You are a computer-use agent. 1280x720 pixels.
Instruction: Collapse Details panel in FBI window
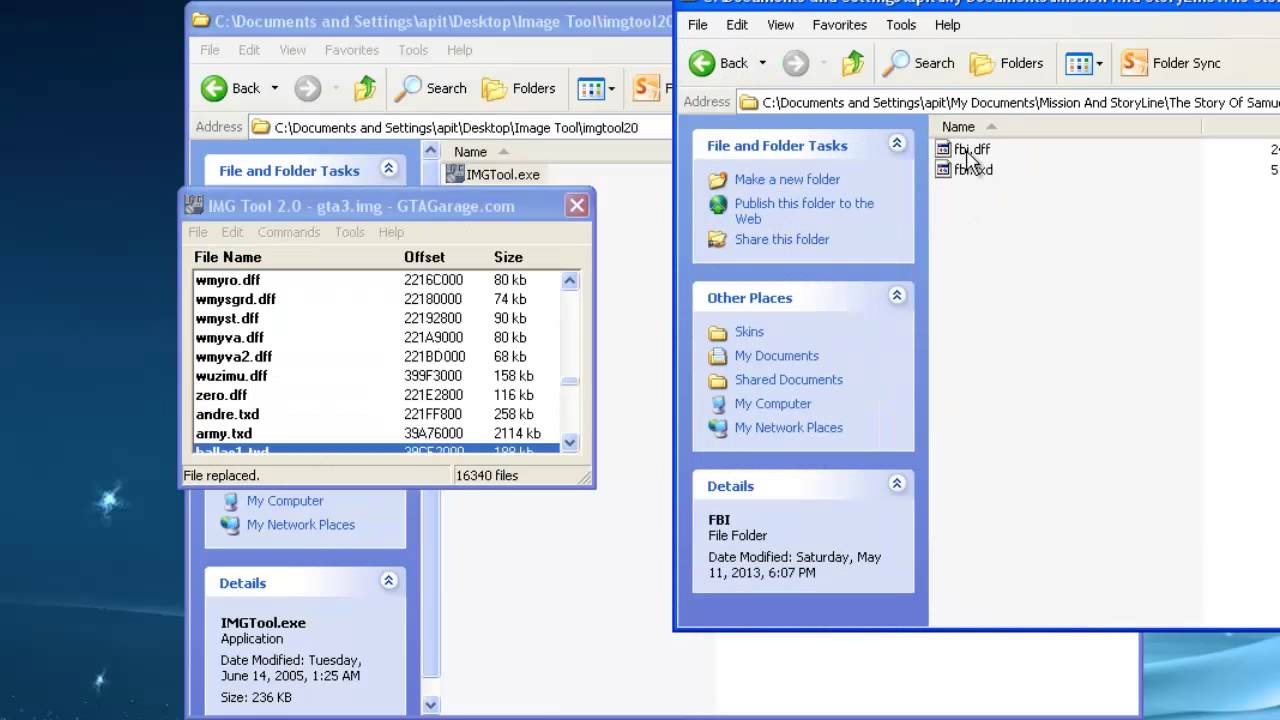(897, 484)
